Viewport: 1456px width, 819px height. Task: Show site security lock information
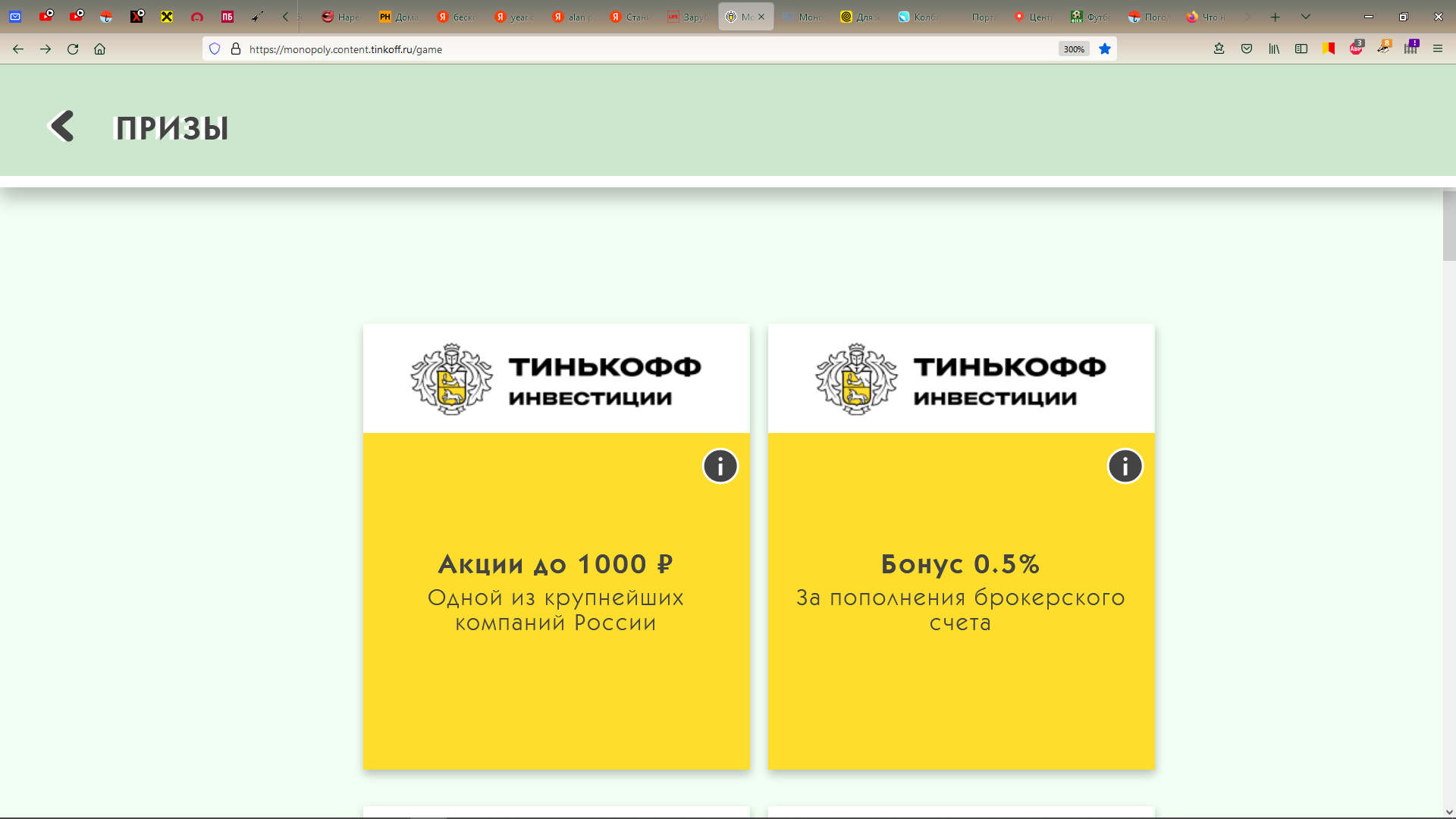click(236, 49)
